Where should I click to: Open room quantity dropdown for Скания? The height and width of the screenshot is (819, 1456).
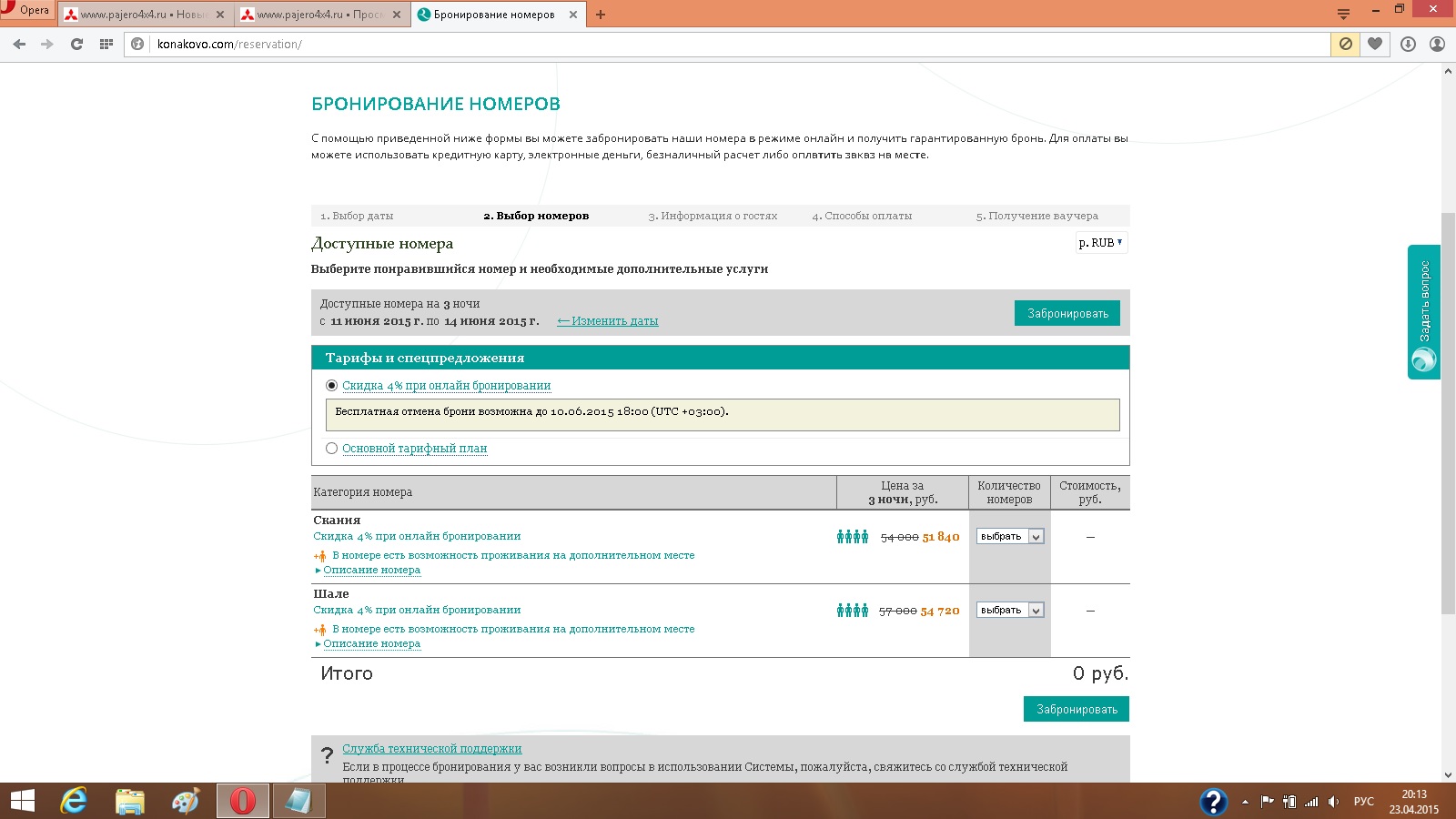(1009, 537)
